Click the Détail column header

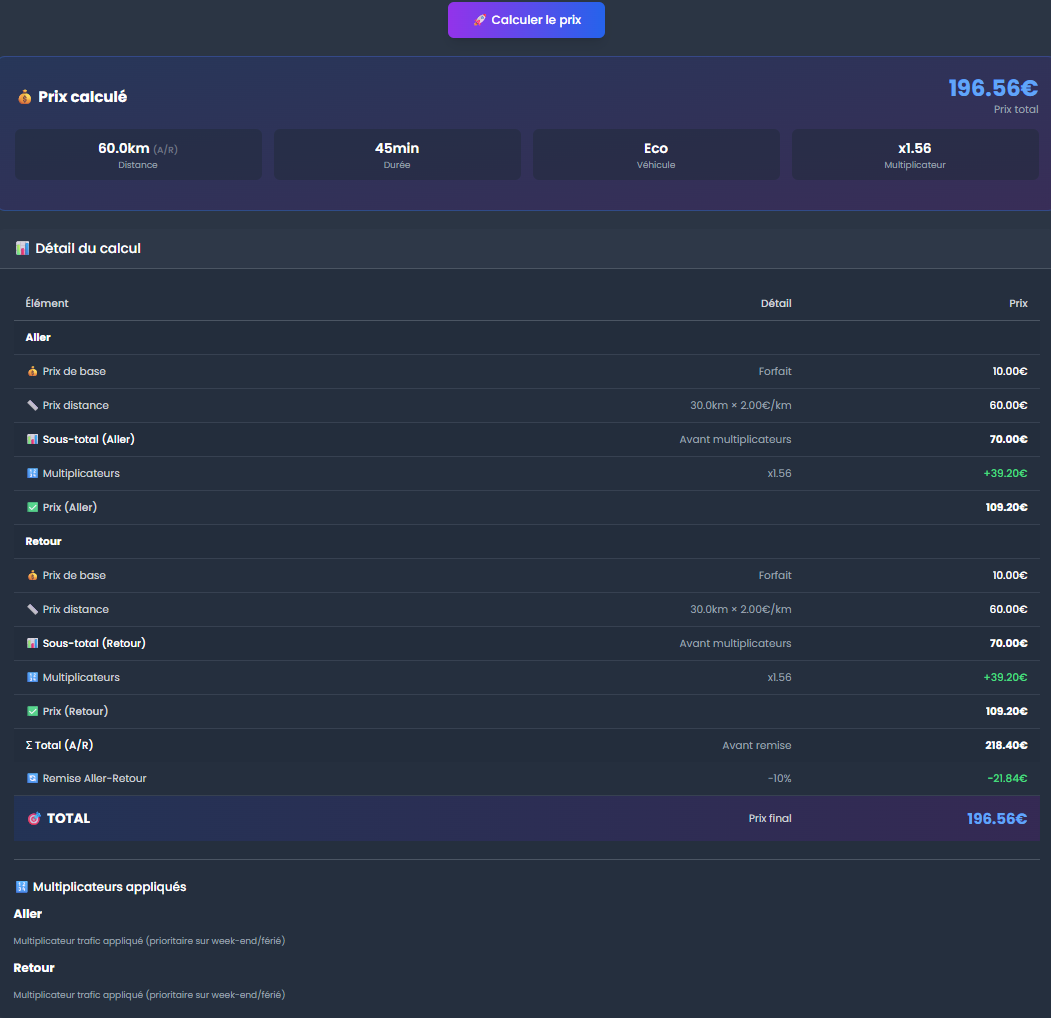click(776, 304)
